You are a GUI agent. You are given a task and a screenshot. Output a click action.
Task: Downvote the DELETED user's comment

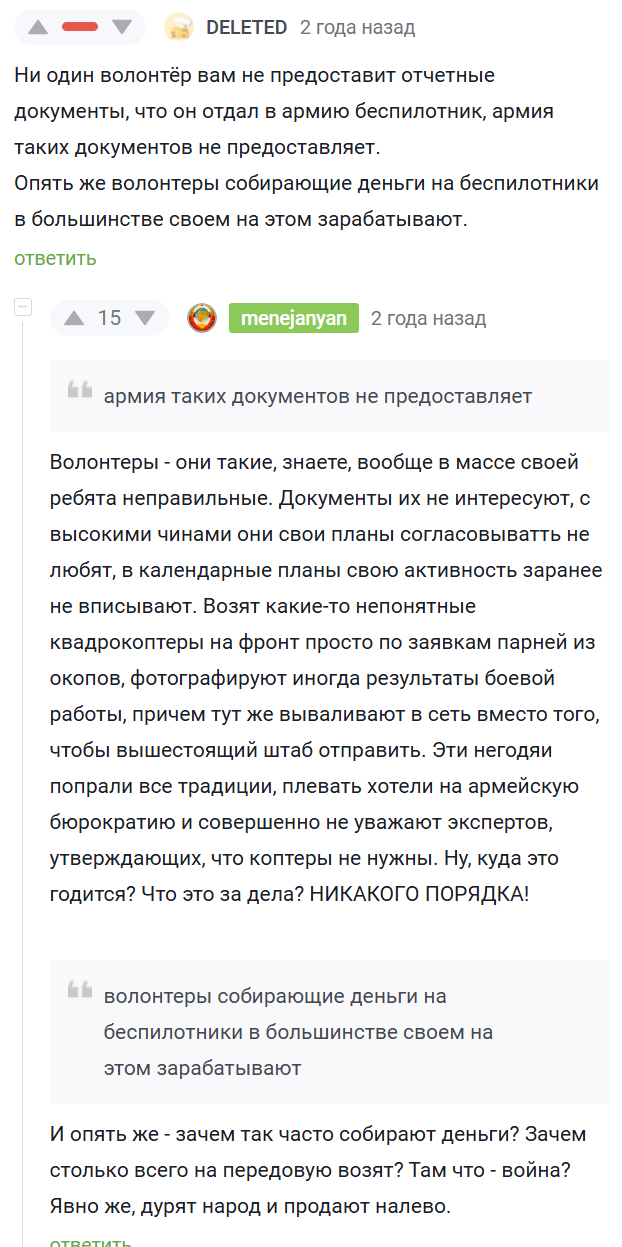[121, 27]
